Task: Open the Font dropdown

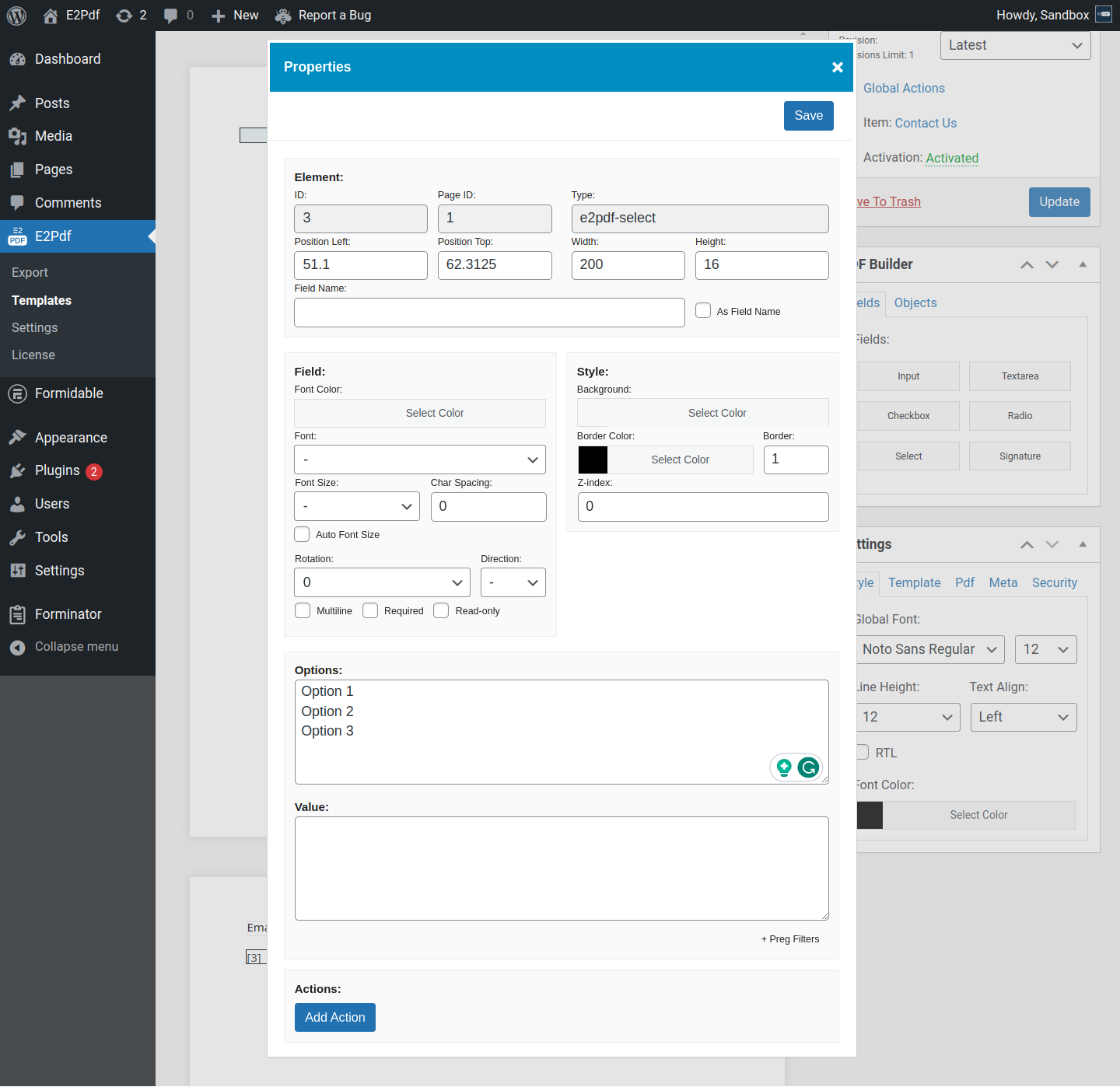Action: coord(420,460)
